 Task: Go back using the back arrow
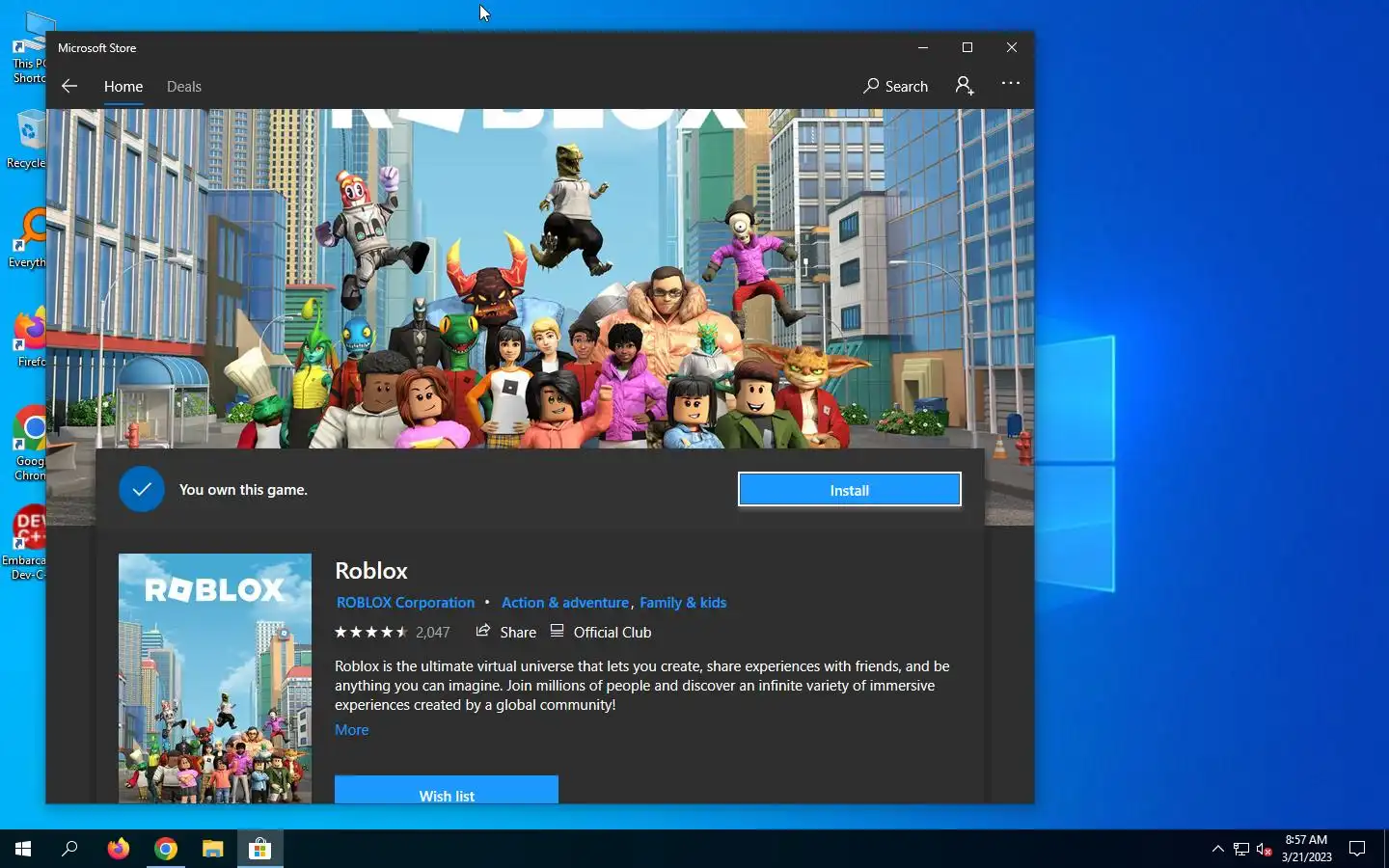click(x=69, y=86)
